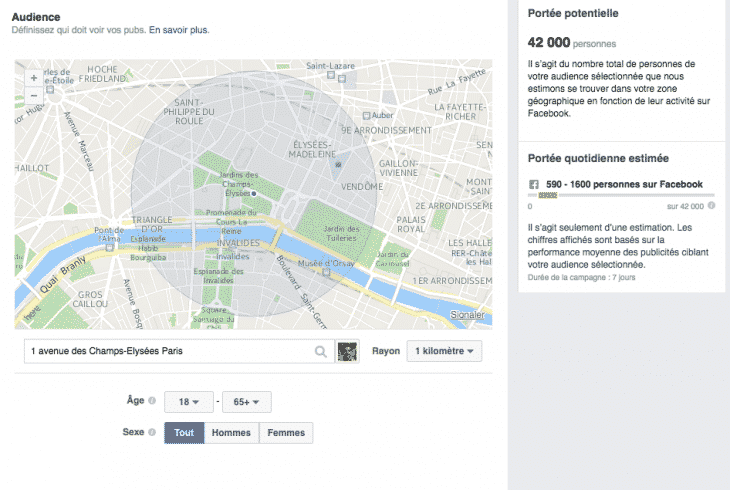The height and width of the screenshot is (490, 730).
Task: Click the 'Portée quotidienne estimée' heading
Action: point(598,158)
